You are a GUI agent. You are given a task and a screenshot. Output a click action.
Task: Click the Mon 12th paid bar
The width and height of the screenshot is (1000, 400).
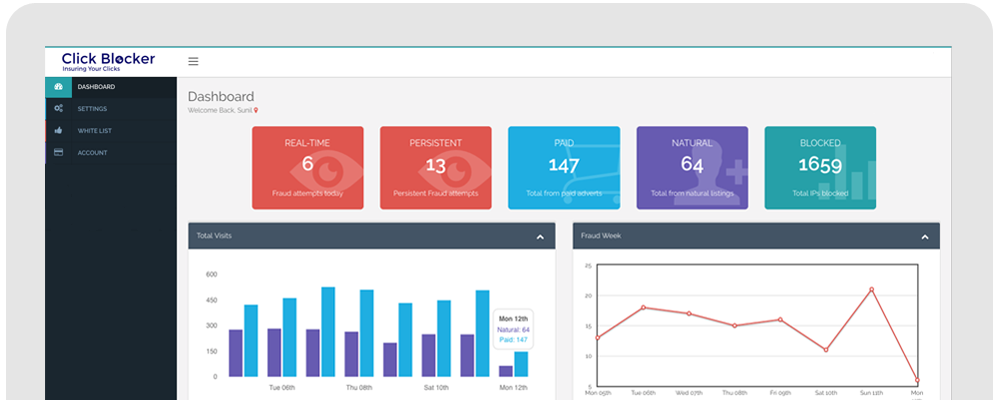[x=521, y=364]
